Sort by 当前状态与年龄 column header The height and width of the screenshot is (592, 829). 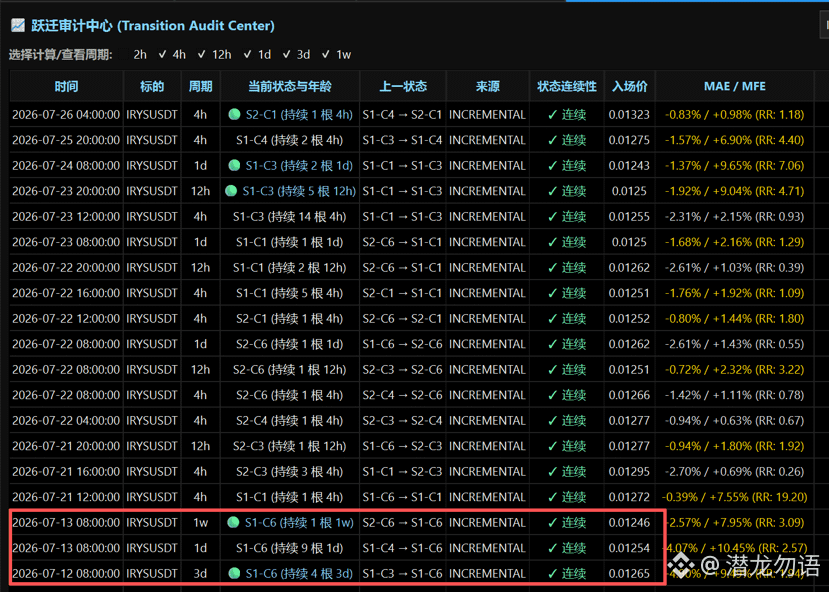[290, 86]
